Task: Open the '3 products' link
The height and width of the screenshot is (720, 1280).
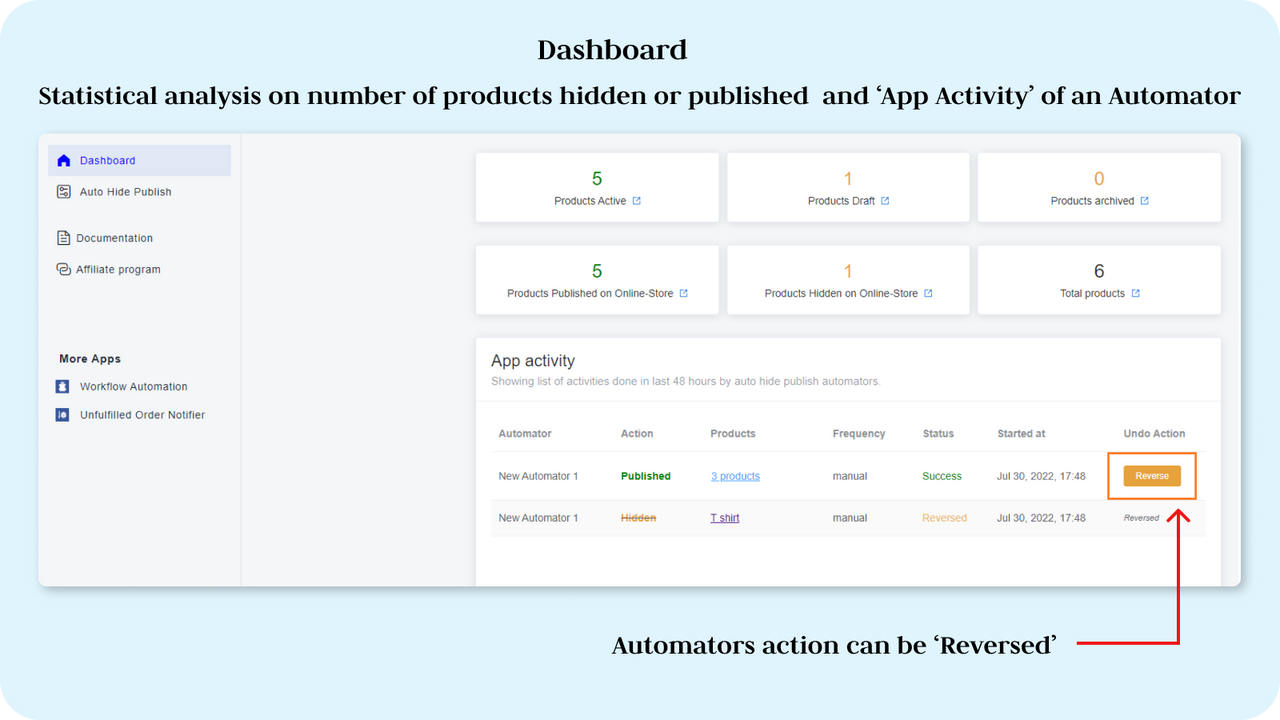Action: coord(735,476)
